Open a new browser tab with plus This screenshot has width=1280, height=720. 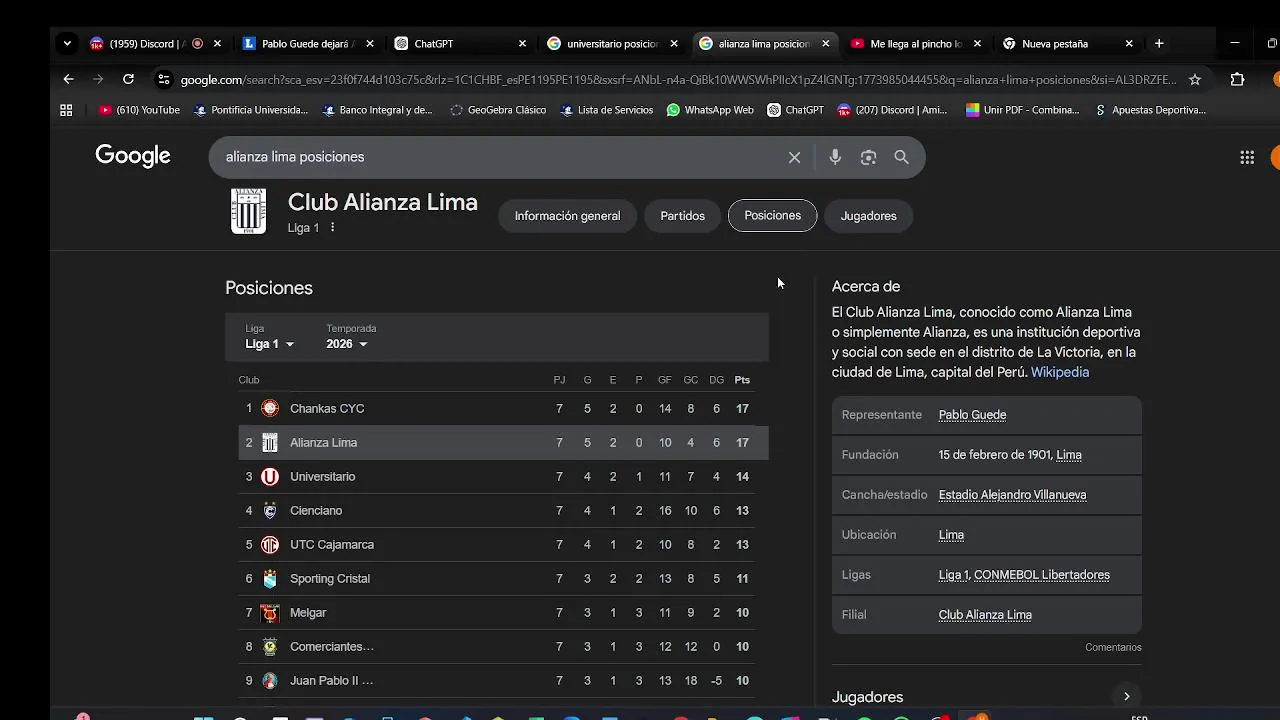point(1159,44)
